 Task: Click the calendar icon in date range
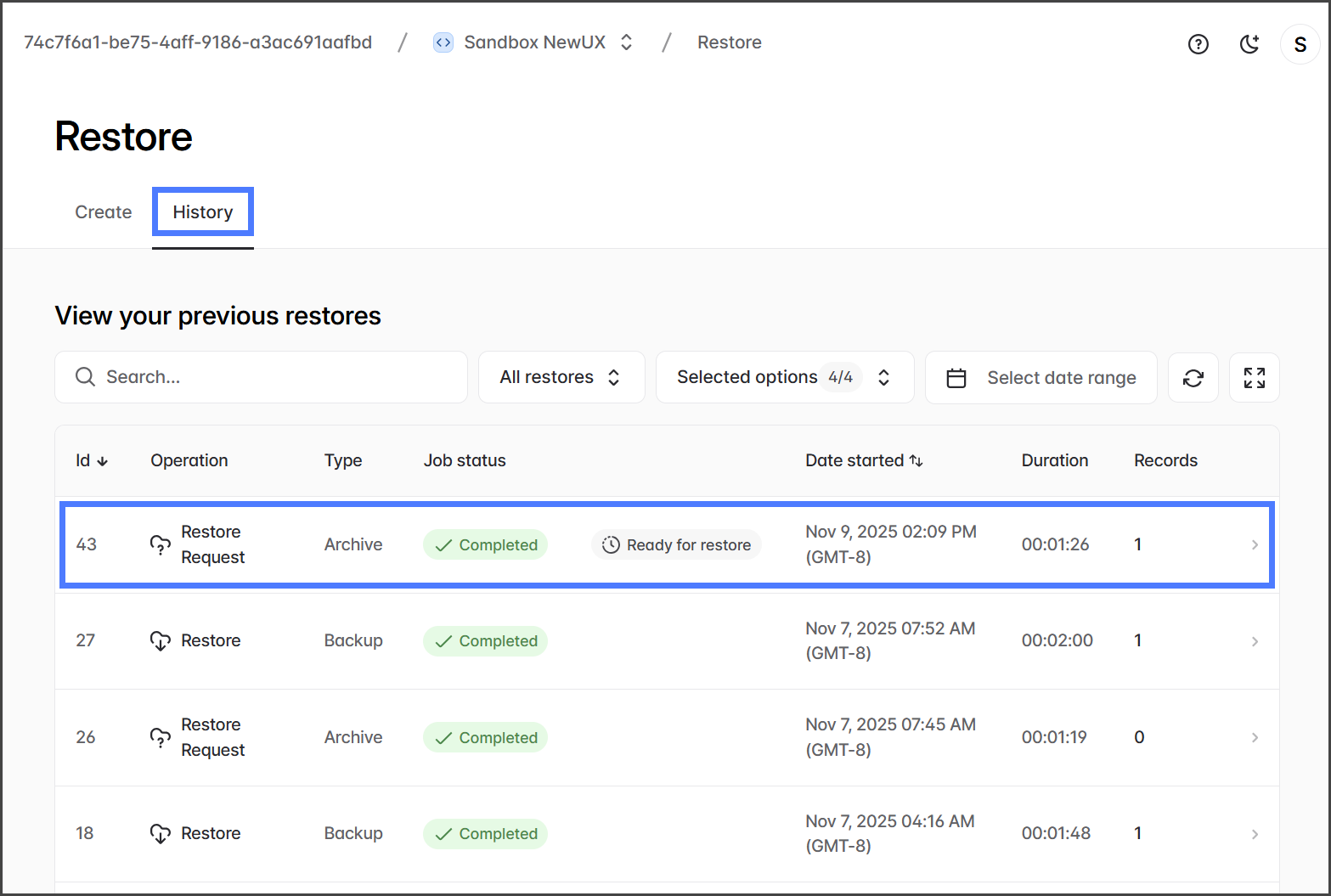[x=956, y=378]
